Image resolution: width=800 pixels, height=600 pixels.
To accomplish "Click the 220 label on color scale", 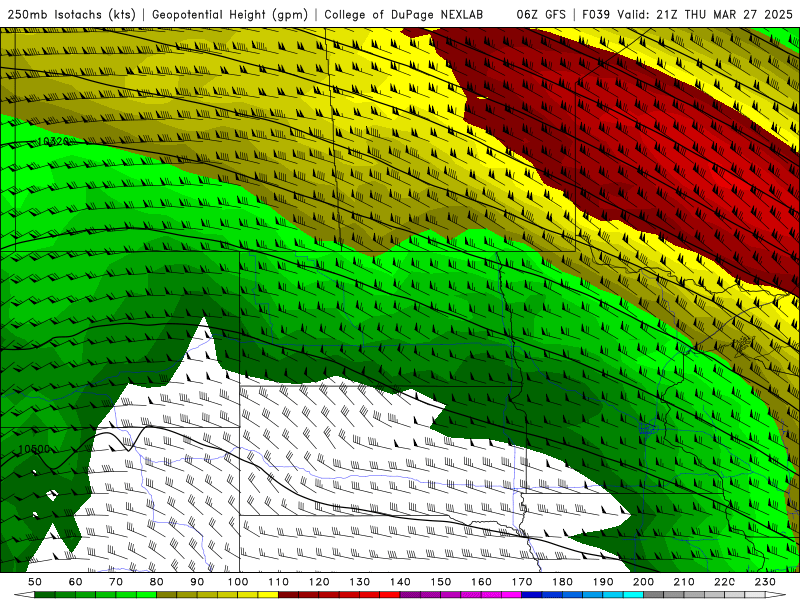I will pyautogui.click(x=725, y=582).
